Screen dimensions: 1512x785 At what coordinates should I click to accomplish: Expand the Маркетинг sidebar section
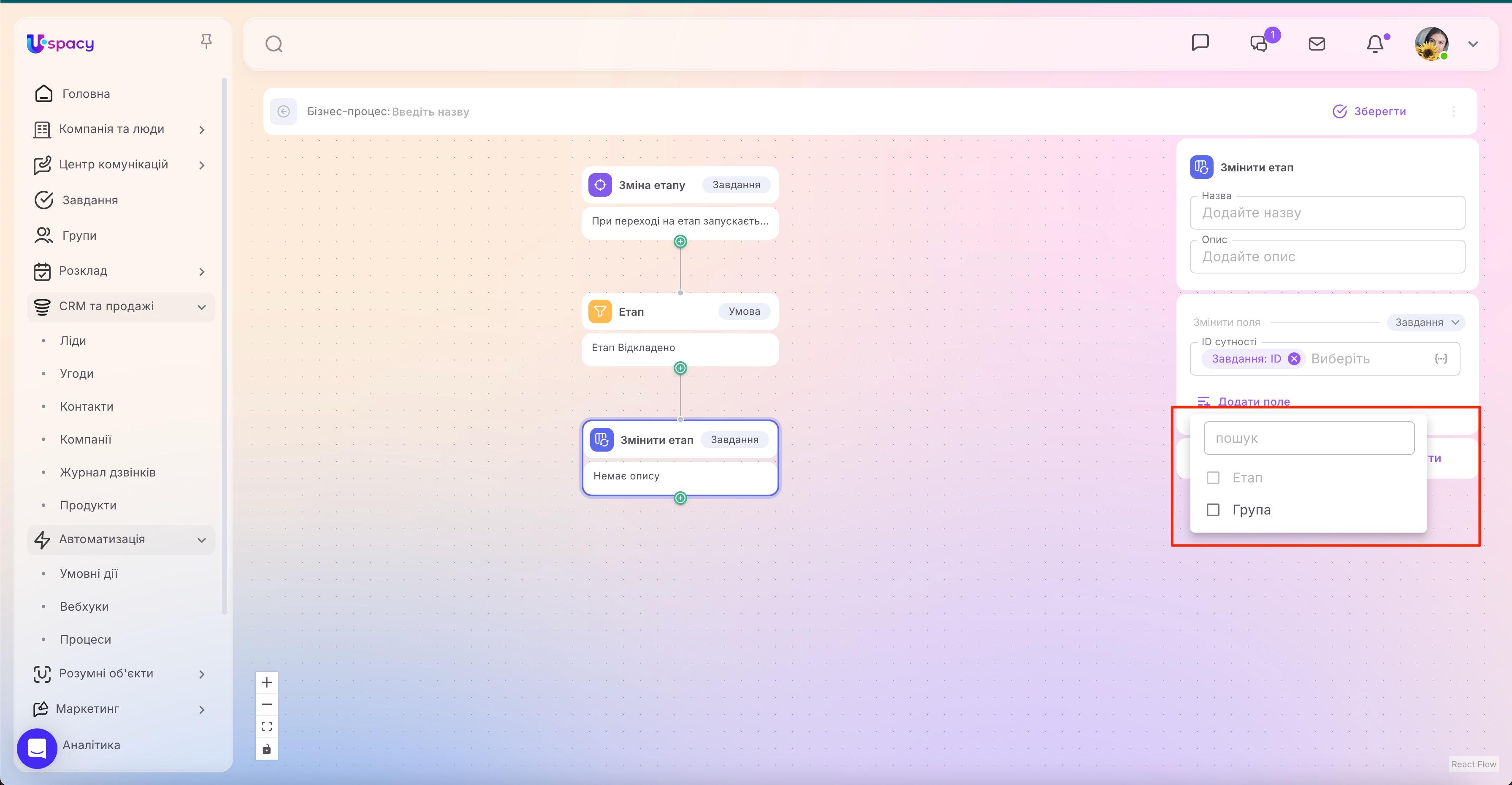click(202, 709)
